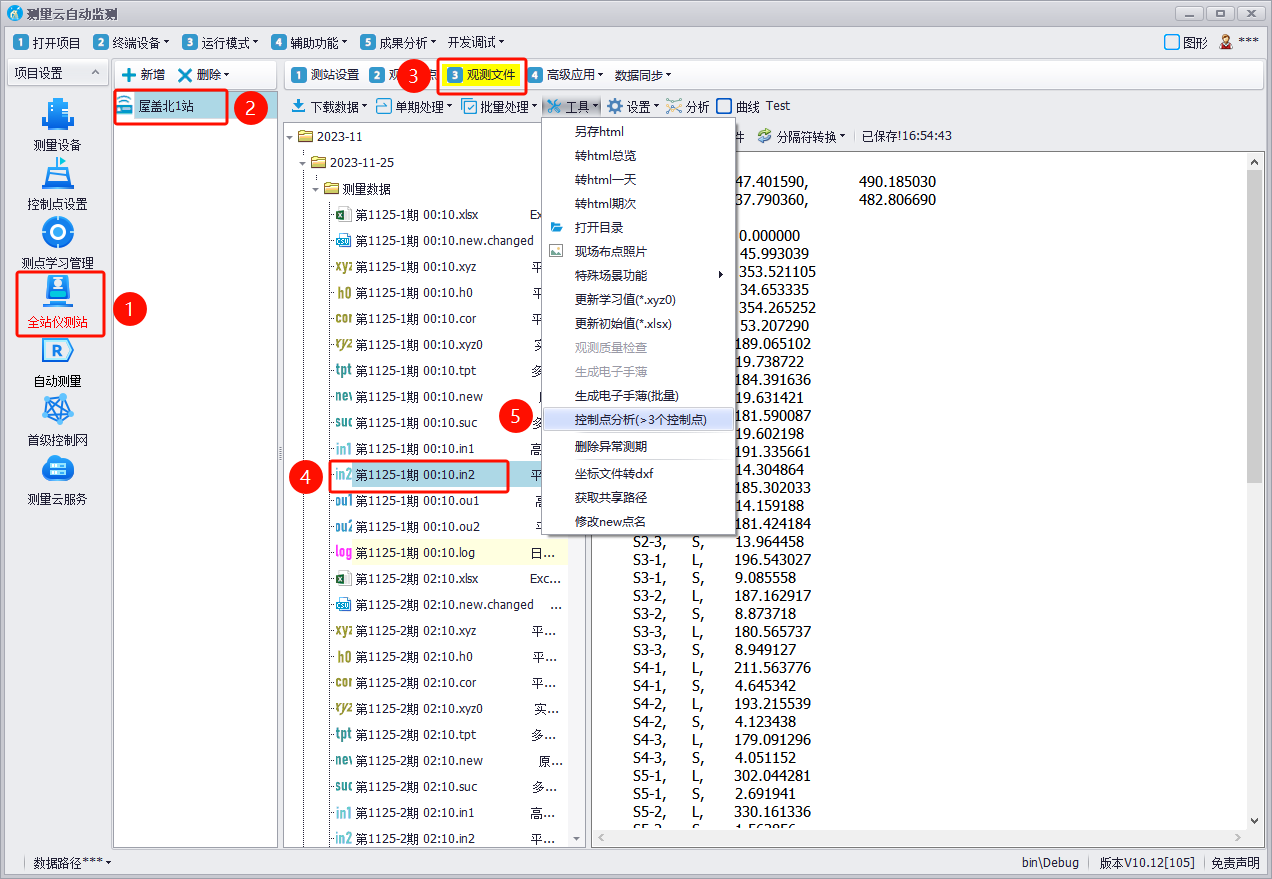Screen dimensions: 1272x879
Task: Toggle the 图形 checkbox at top right
Action: pyautogui.click(x=1172, y=42)
